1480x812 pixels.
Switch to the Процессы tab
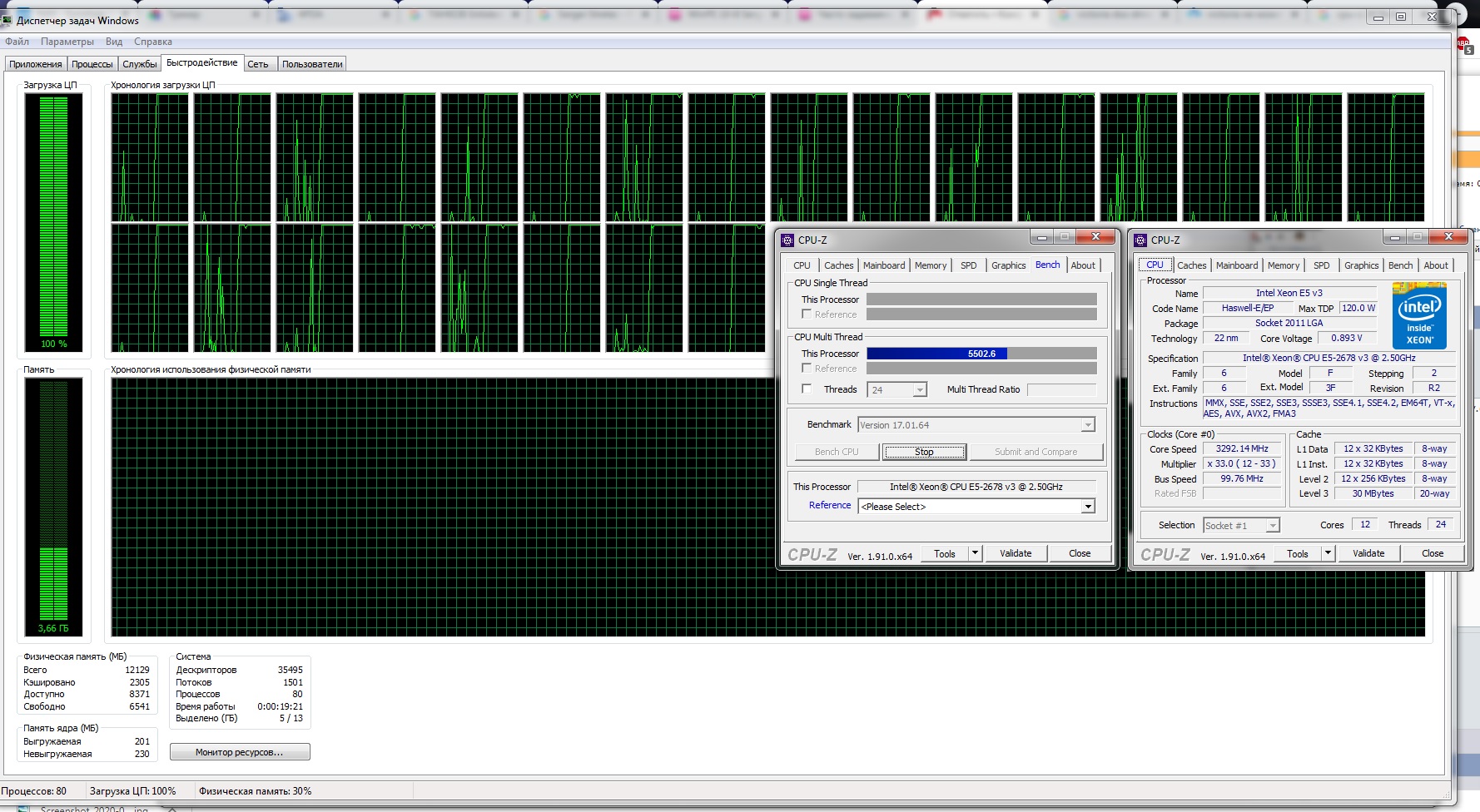pos(92,64)
